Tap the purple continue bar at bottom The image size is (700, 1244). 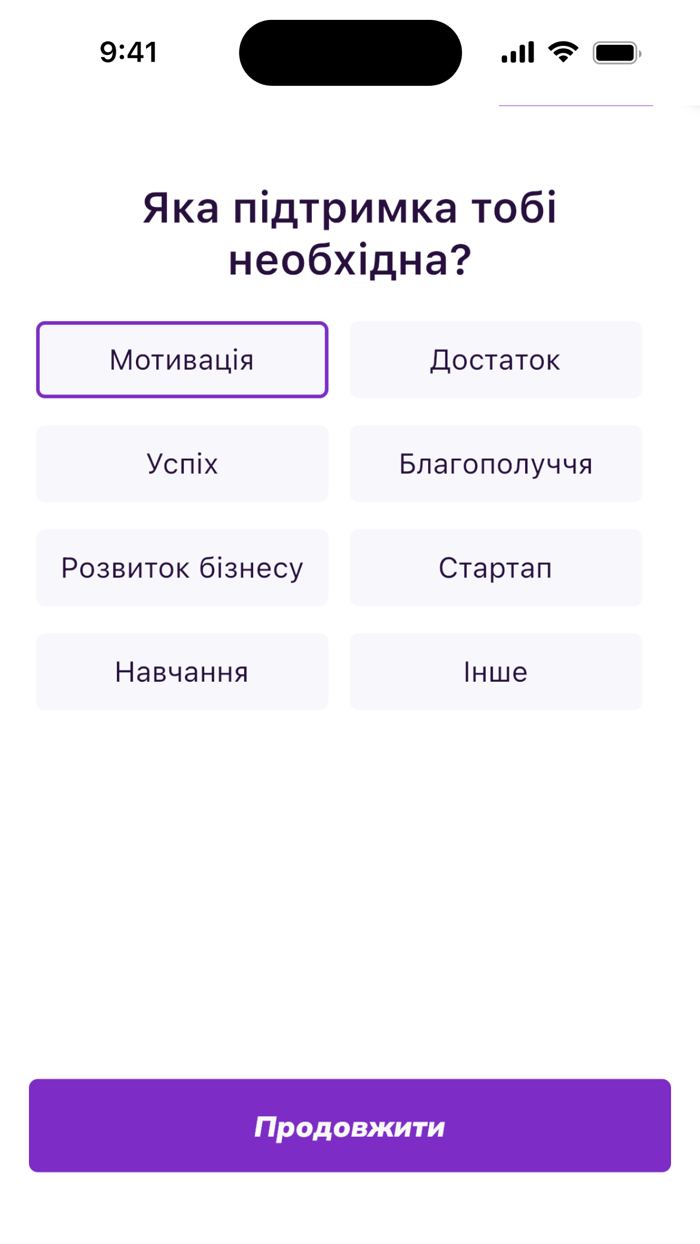point(350,1125)
